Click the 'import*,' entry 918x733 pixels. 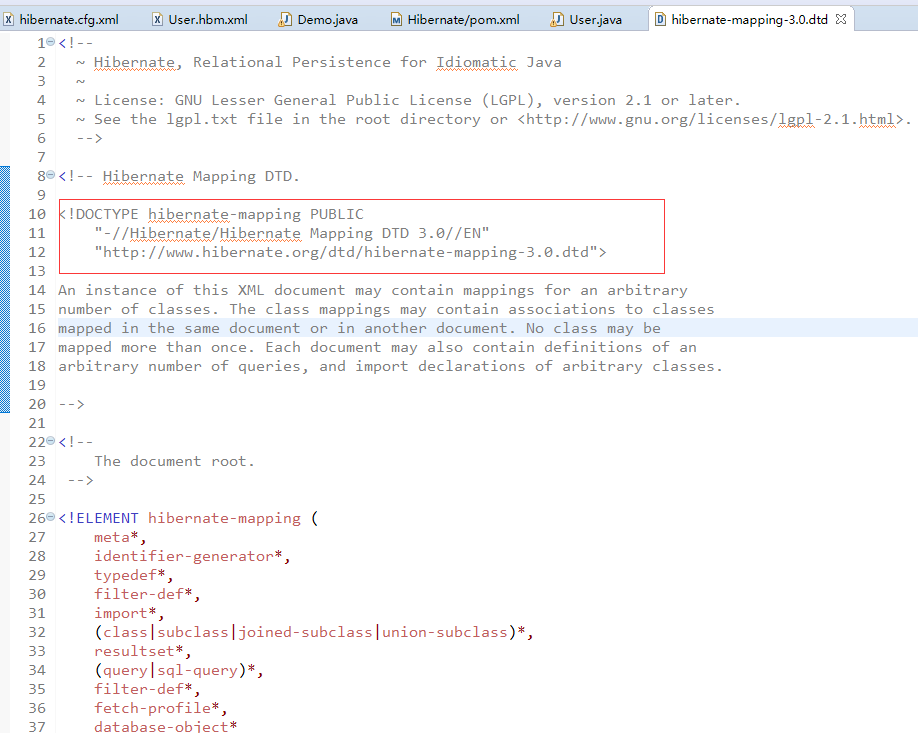129,613
